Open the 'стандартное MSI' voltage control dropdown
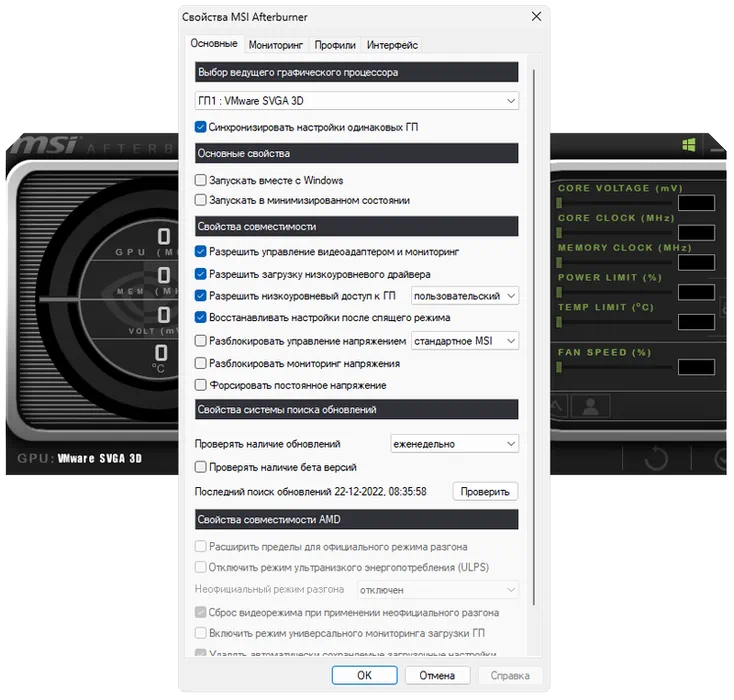Image resolution: width=734 pixels, height=700 pixels. click(465, 341)
